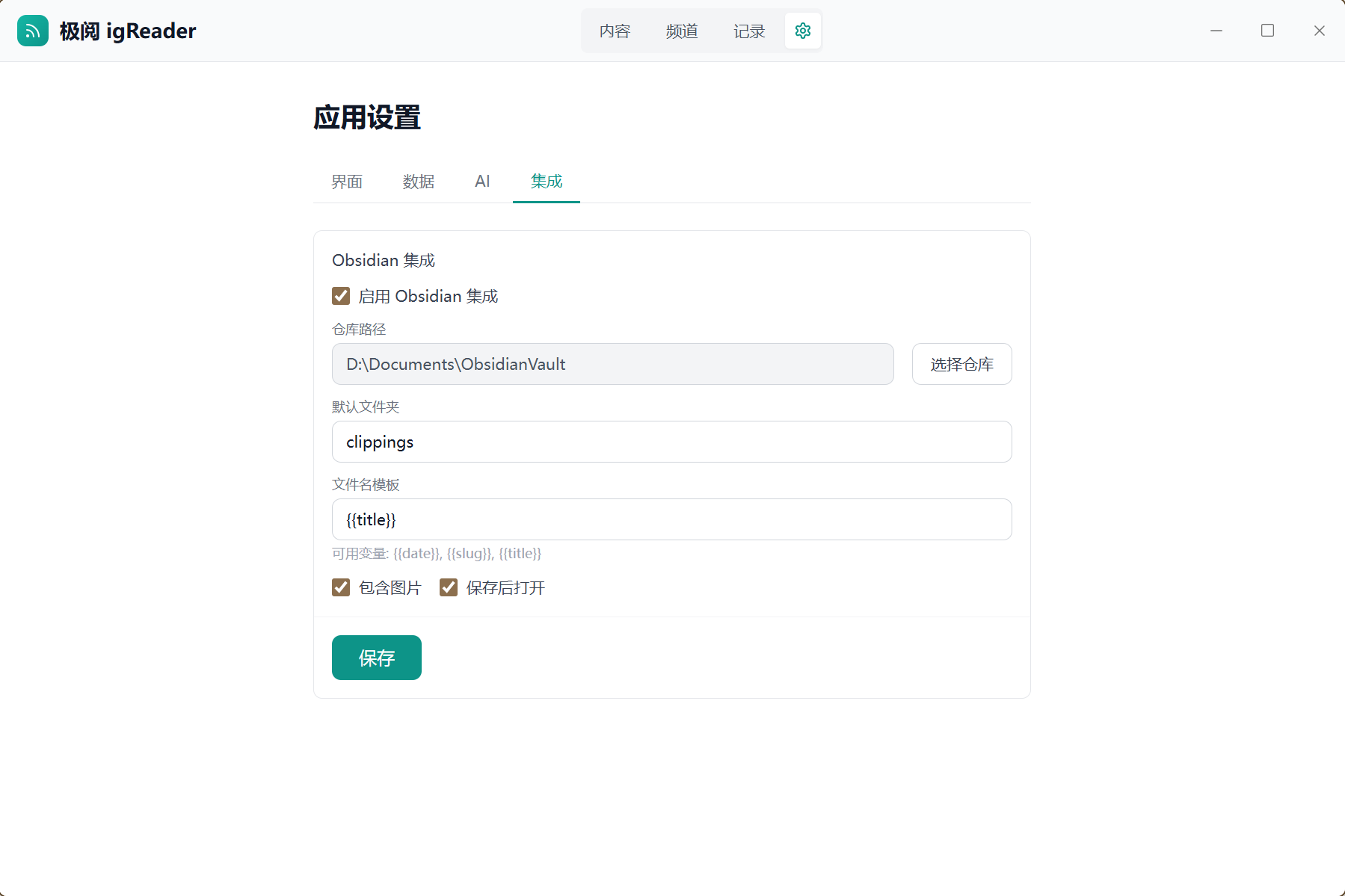Click the 文件名模板 label
The height and width of the screenshot is (896, 1345).
click(366, 484)
